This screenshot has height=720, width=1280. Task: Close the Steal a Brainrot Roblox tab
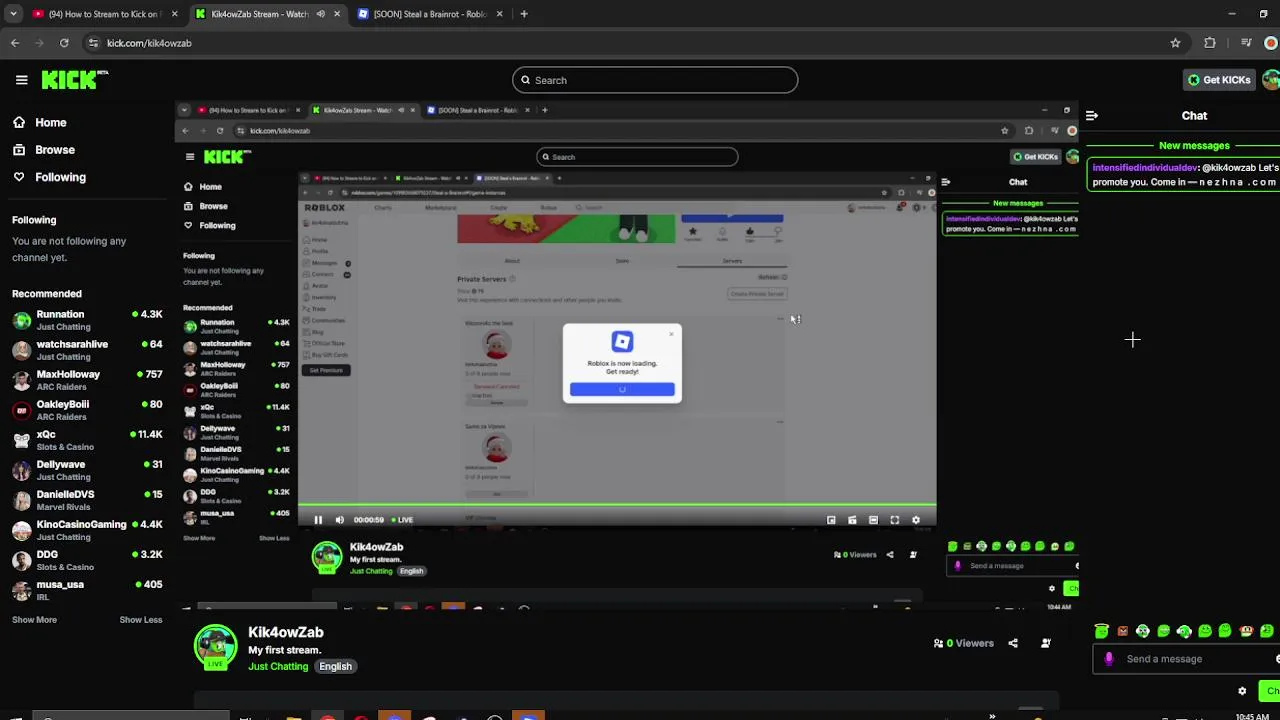click(x=499, y=14)
